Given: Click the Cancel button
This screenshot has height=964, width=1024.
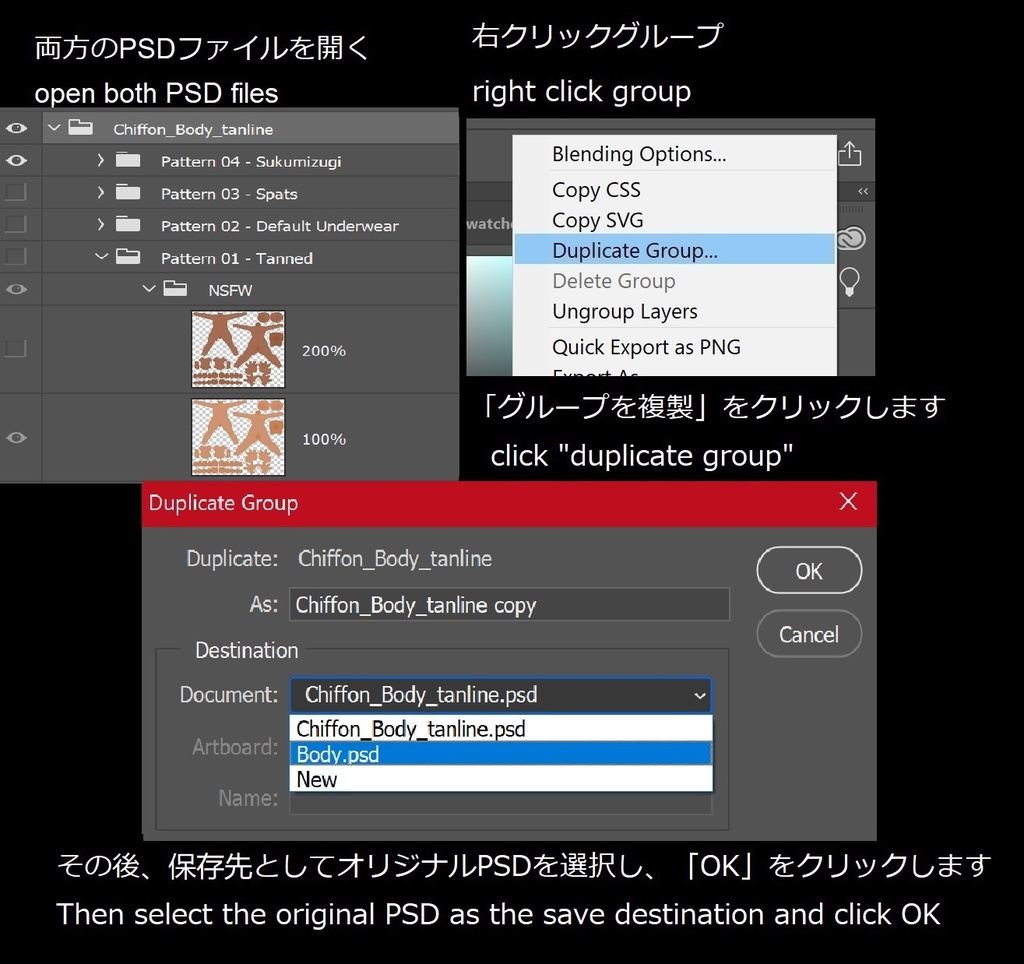Looking at the screenshot, I should pyautogui.click(x=808, y=634).
